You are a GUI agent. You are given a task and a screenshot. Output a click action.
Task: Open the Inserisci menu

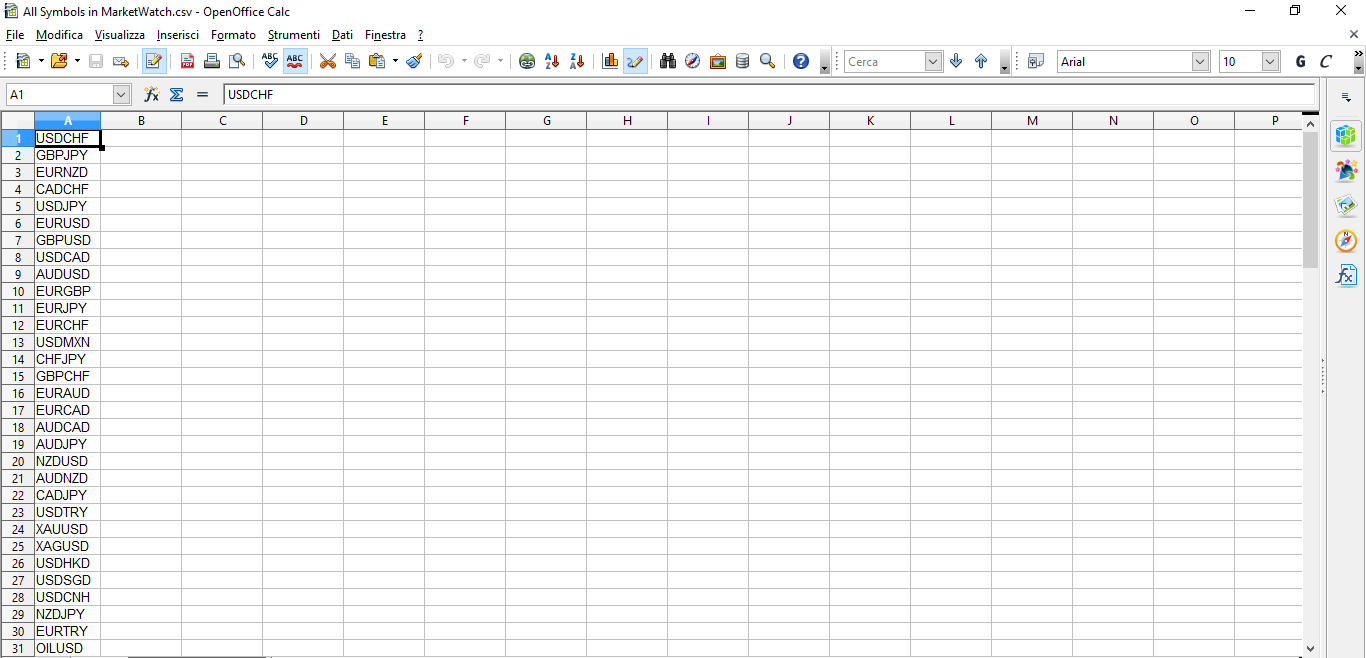[x=177, y=34]
